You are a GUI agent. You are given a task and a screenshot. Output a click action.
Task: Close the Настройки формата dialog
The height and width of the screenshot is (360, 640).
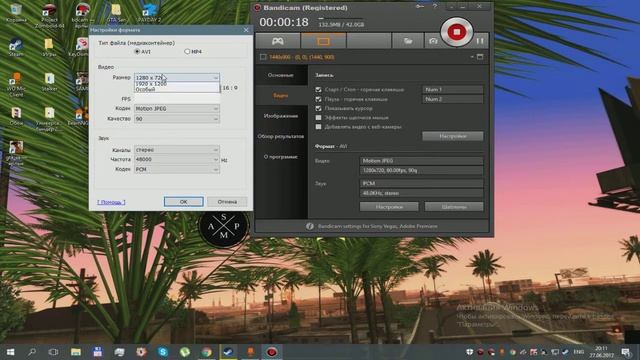[246, 30]
